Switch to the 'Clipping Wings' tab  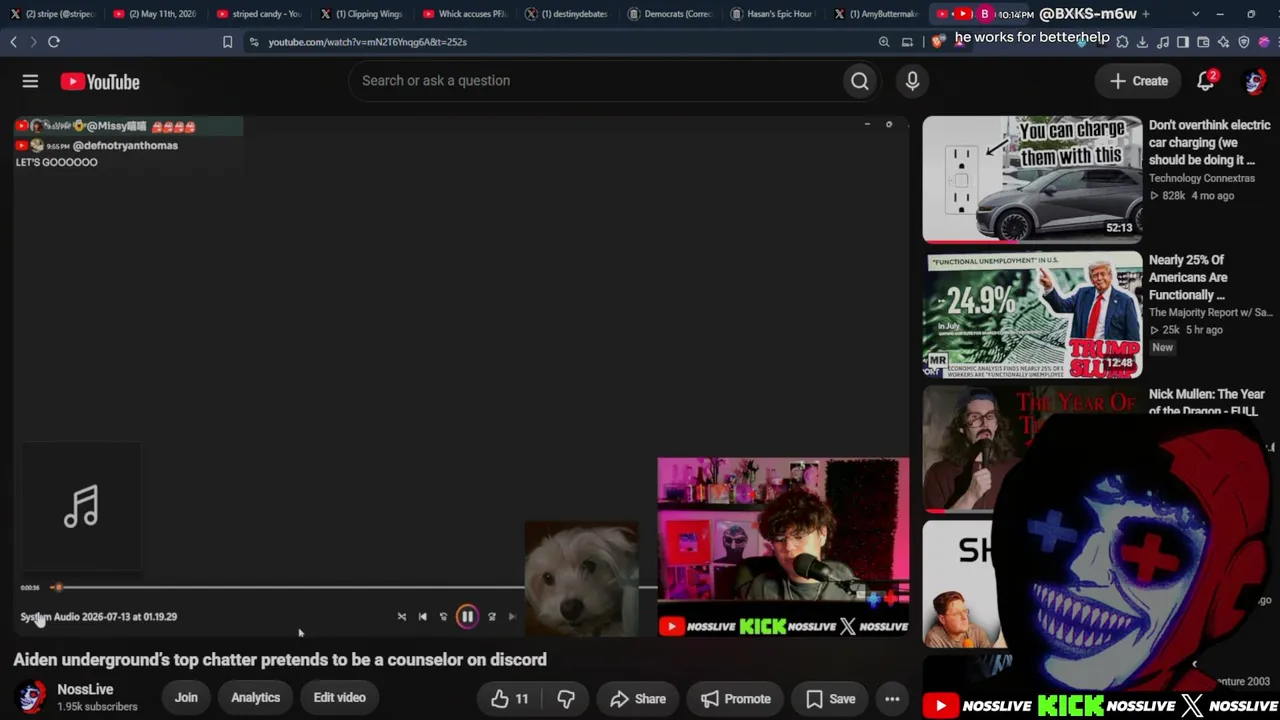[361, 14]
